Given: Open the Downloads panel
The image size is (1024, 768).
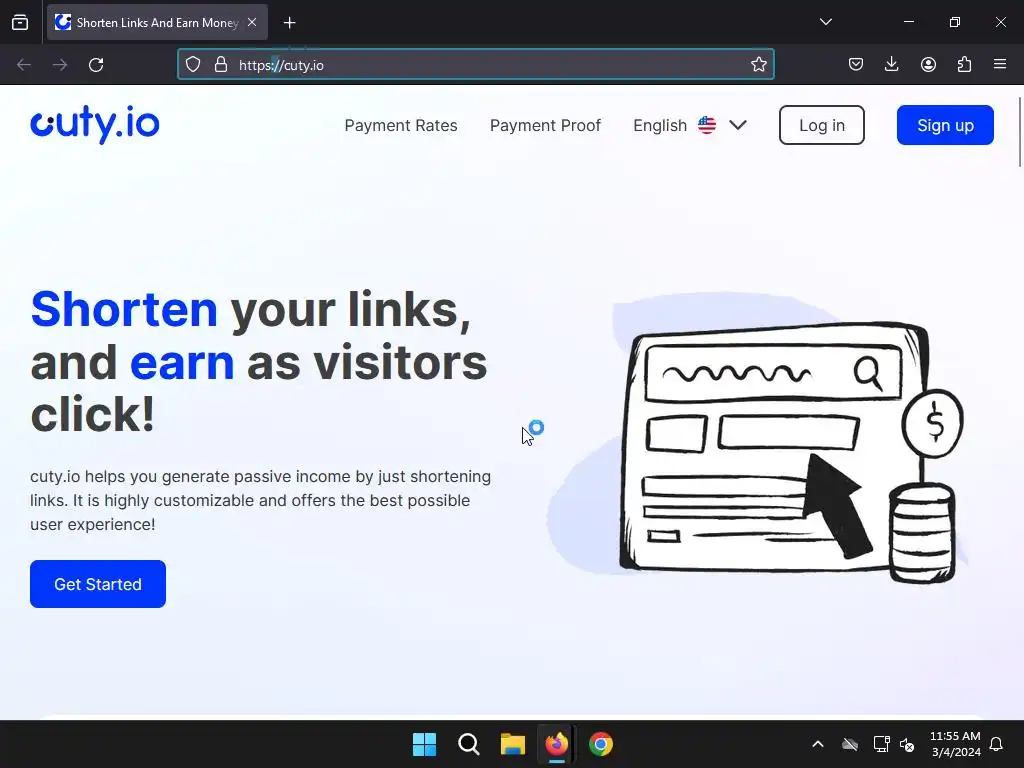Looking at the screenshot, I should click(x=891, y=65).
